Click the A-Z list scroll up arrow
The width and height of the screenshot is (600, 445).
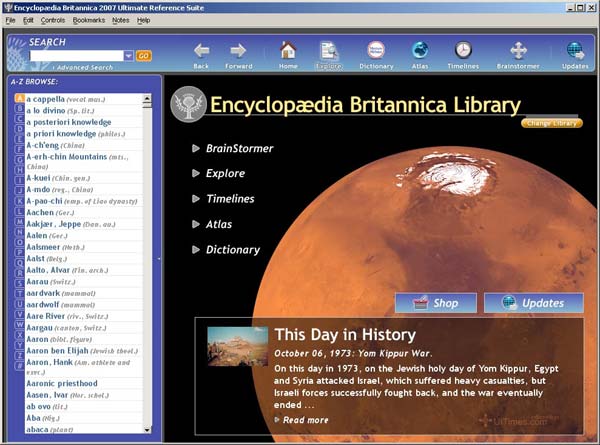point(147,99)
